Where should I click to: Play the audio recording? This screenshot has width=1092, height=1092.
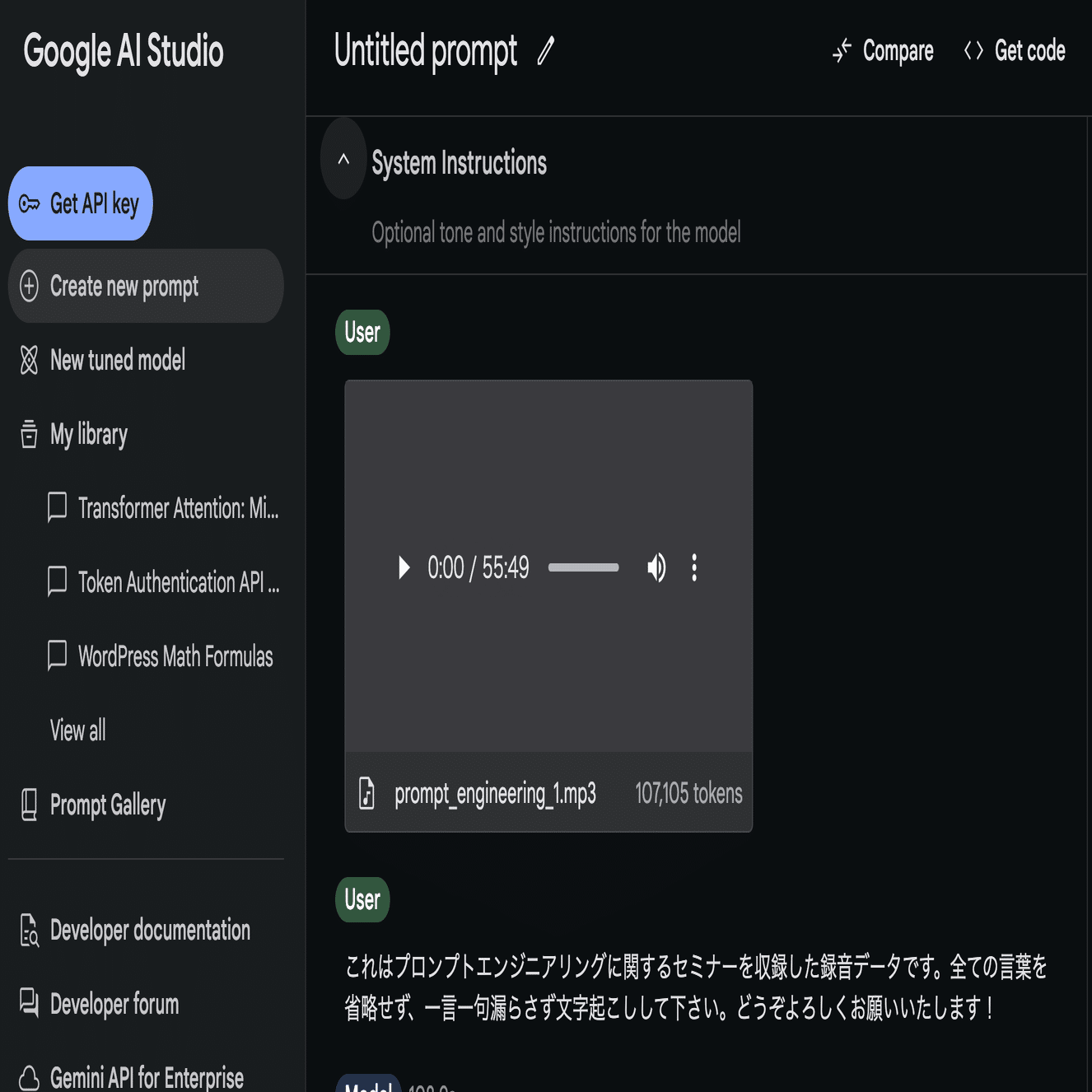coord(404,567)
